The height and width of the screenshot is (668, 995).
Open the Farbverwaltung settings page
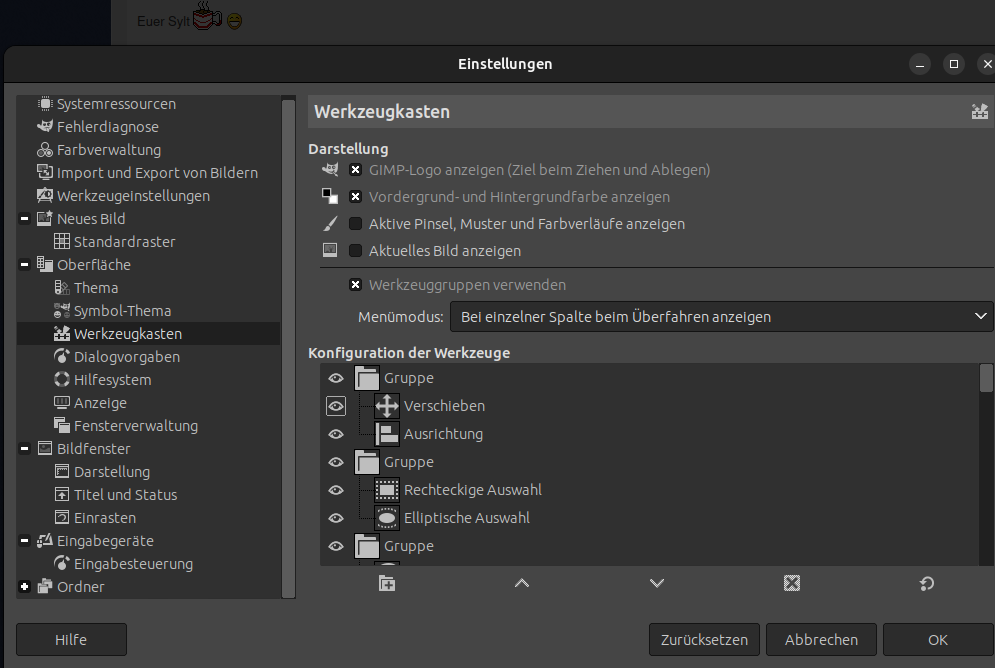[108, 150]
